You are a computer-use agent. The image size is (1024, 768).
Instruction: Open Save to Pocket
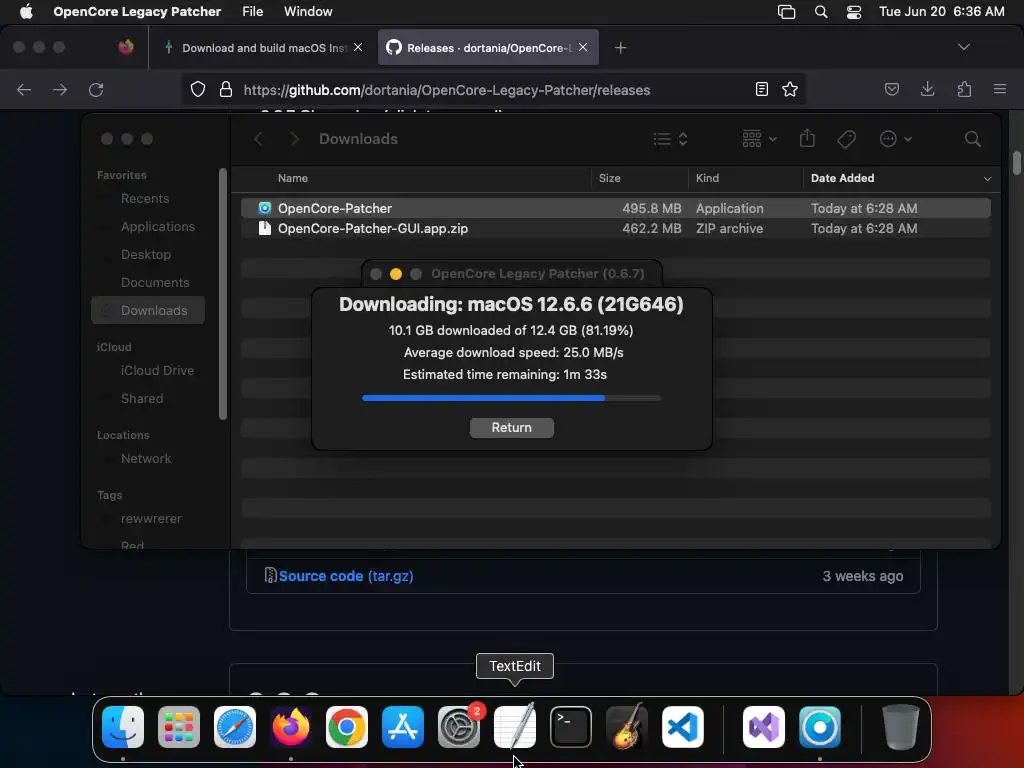click(x=891, y=89)
